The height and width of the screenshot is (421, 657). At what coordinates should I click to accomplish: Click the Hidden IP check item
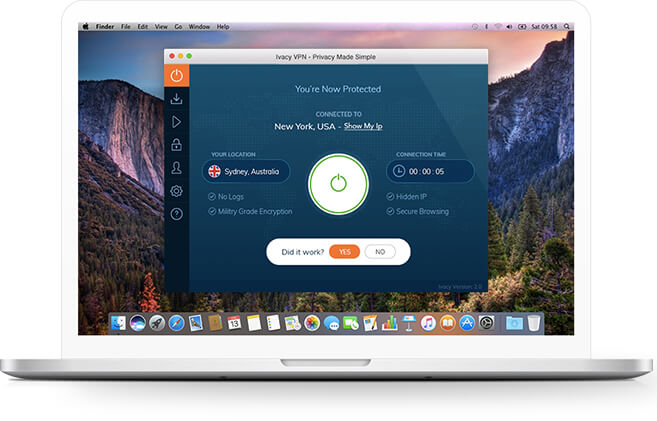tap(406, 196)
